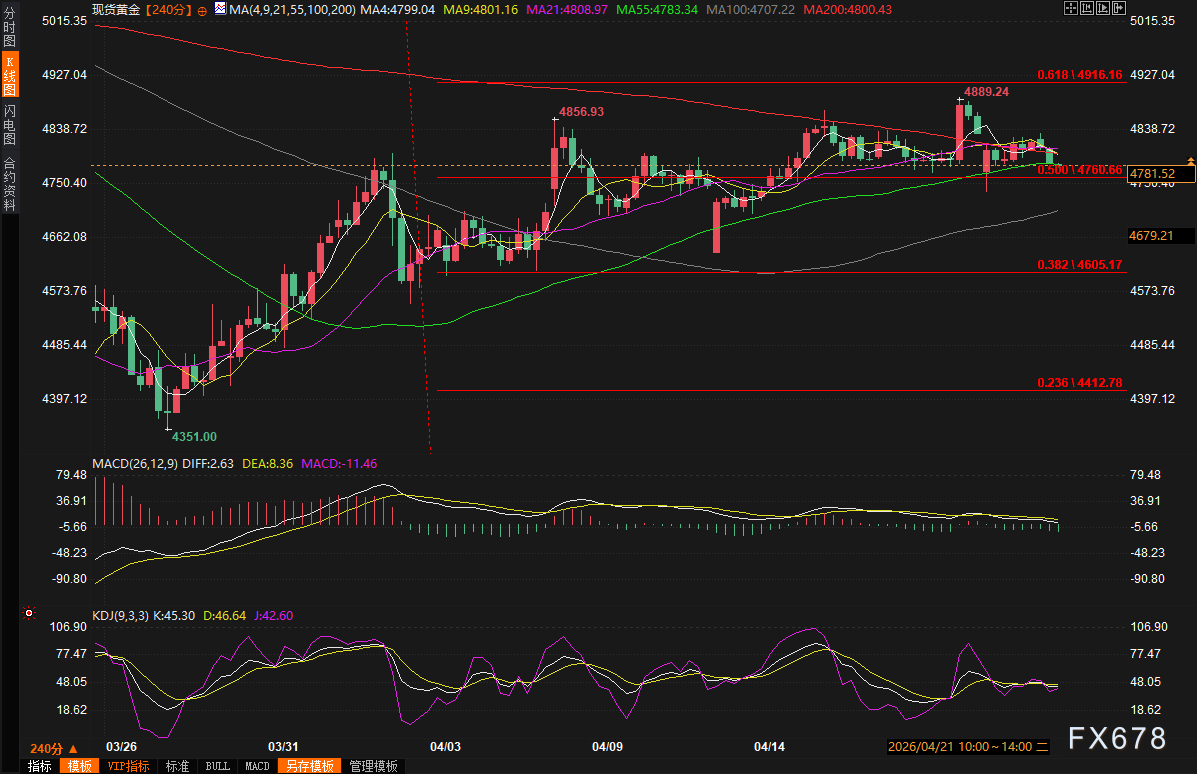The width and height of the screenshot is (1197, 774).
Task: Click the 另存模板 button
Action: (309, 766)
